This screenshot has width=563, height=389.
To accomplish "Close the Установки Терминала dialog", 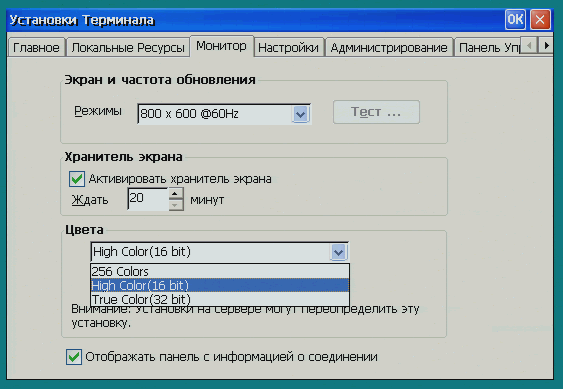I will (540, 19).
